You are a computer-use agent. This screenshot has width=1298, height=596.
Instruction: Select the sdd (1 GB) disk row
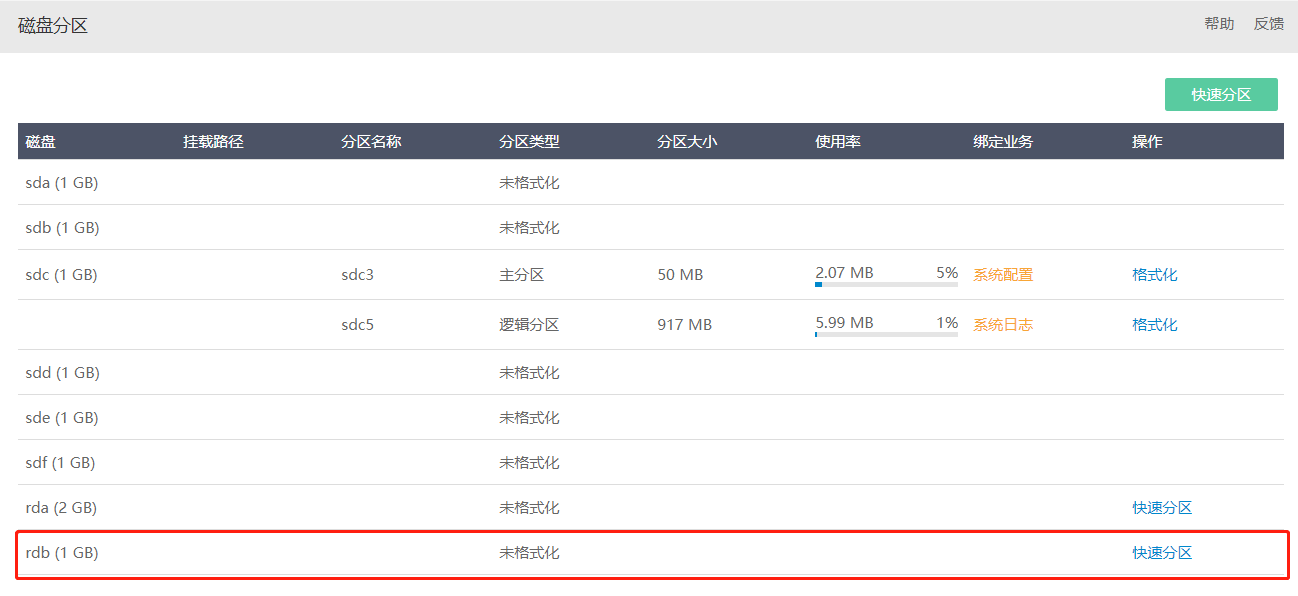651,373
